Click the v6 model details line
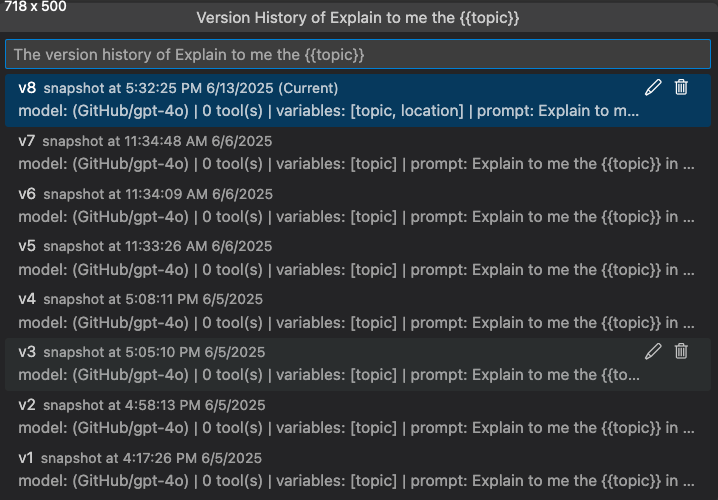The image size is (718, 500). tap(355, 216)
